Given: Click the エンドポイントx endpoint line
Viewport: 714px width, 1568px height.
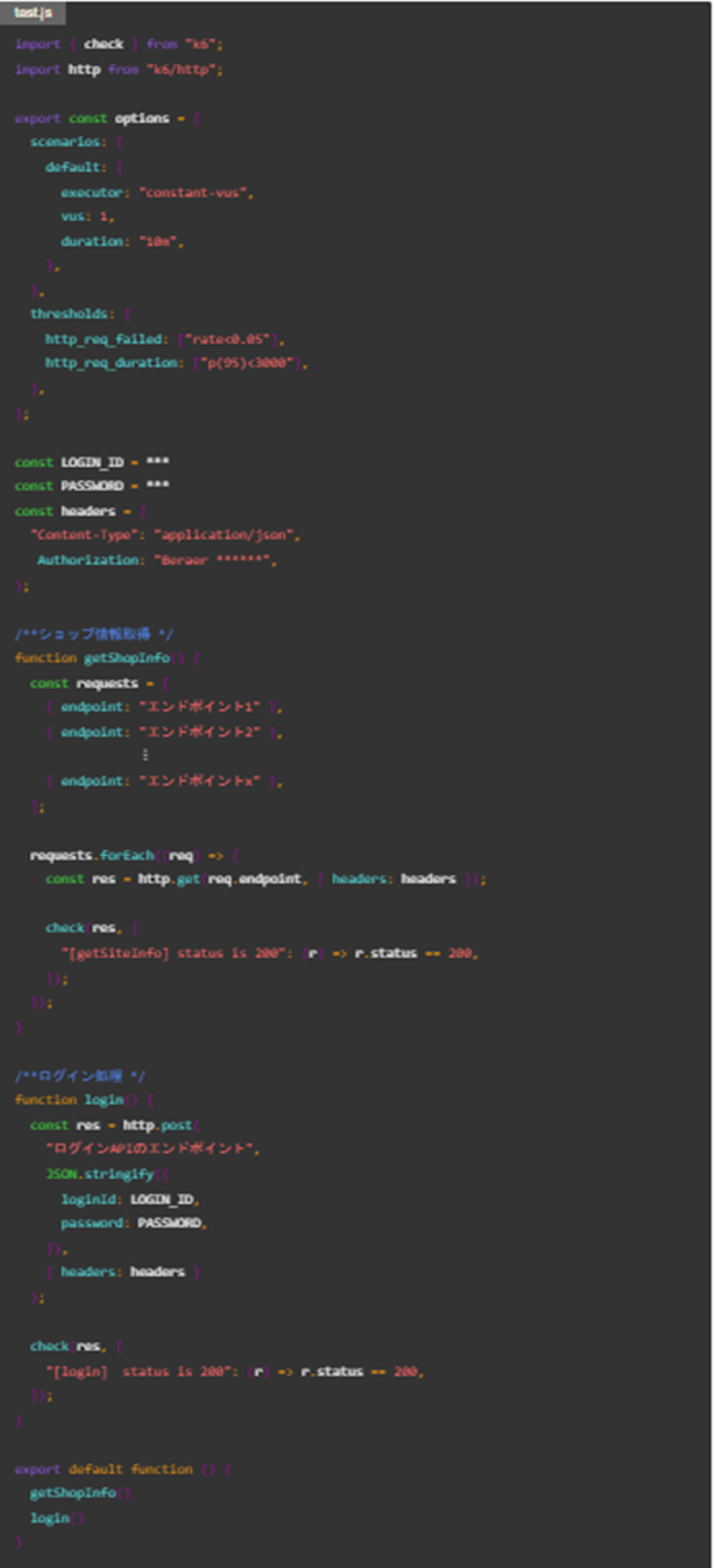Looking at the screenshot, I should click(x=164, y=782).
